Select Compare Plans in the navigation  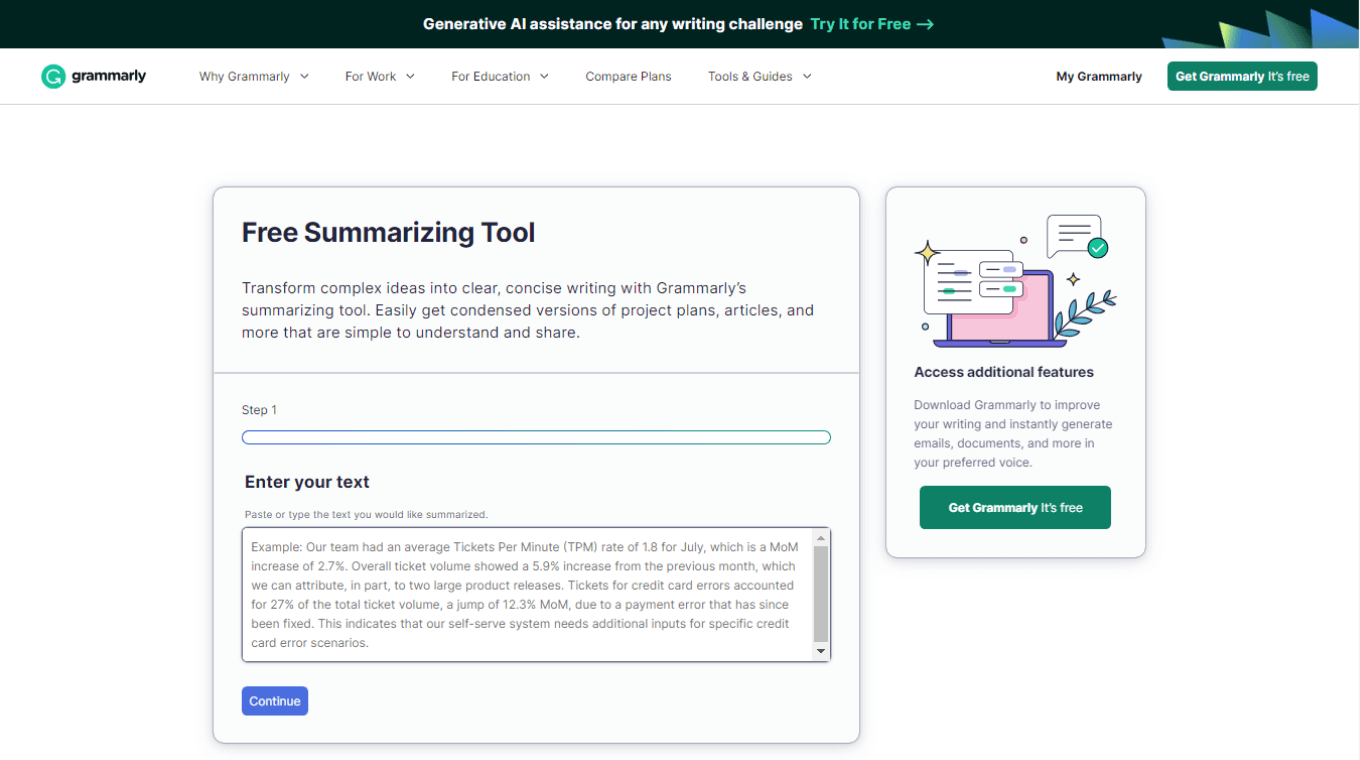coord(628,76)
